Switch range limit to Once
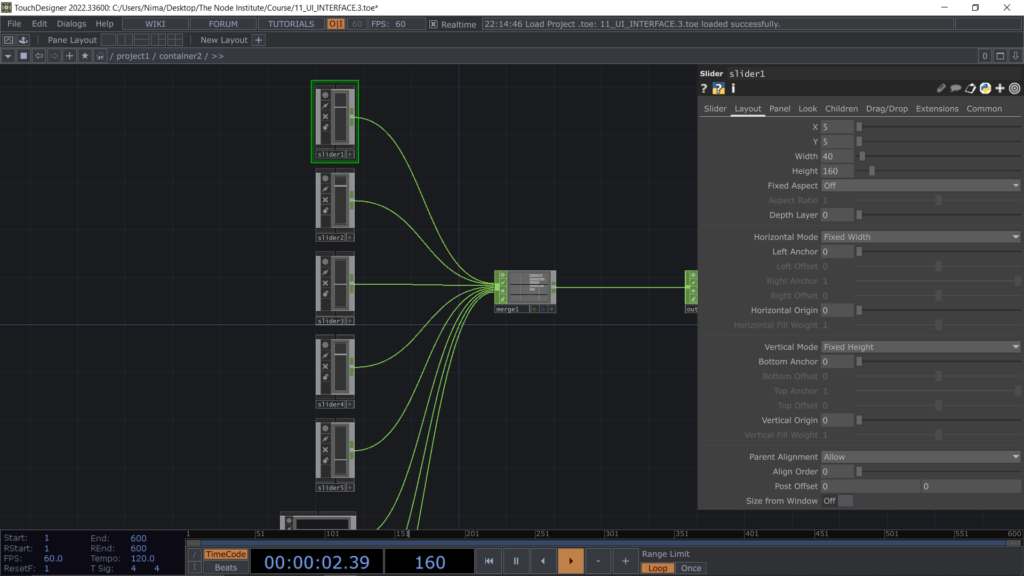This screenshot has height=576, width=1024. 691,568
